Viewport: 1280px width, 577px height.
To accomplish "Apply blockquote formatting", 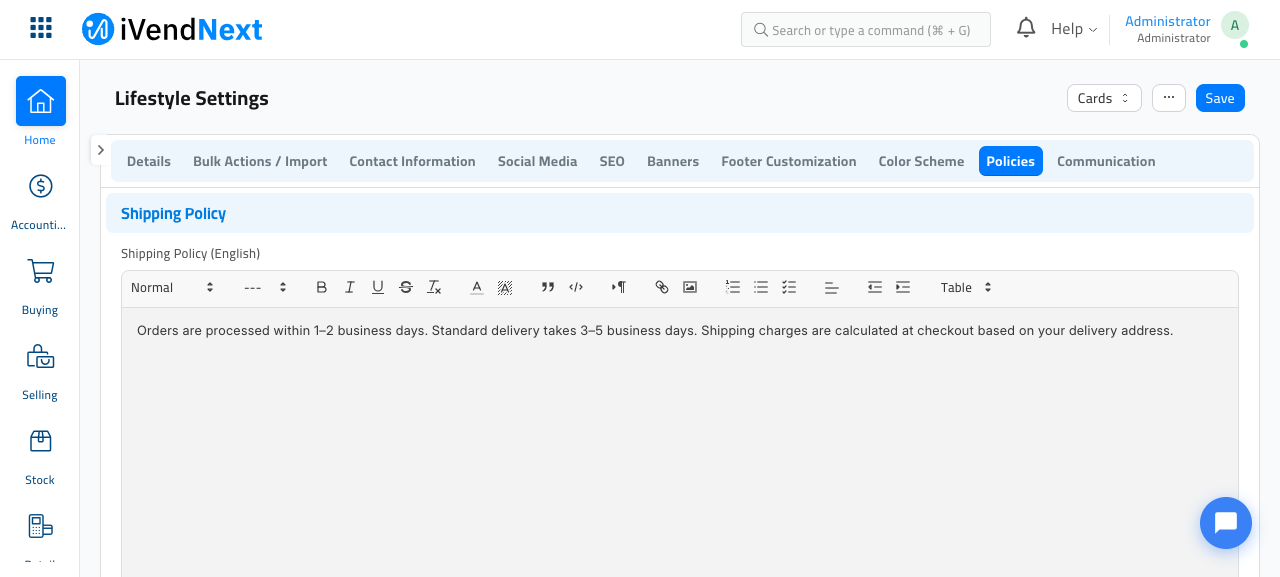I will coord(548,287).
